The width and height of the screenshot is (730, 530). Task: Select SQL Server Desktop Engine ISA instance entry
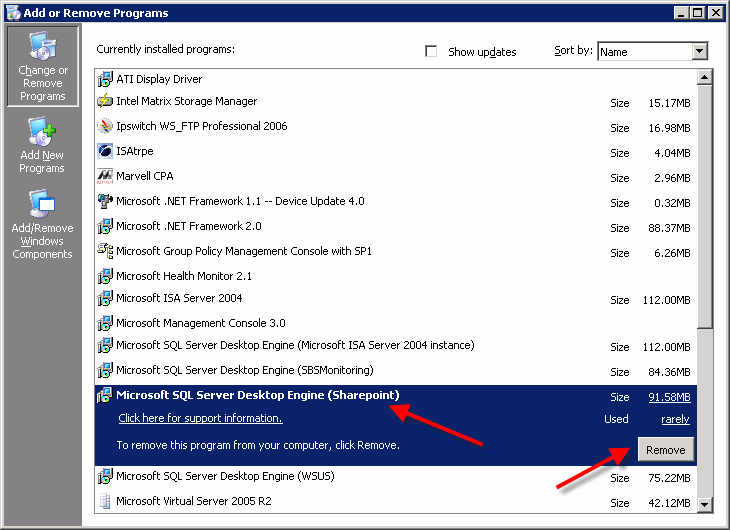pyautogui.click(x=396, y=346)
